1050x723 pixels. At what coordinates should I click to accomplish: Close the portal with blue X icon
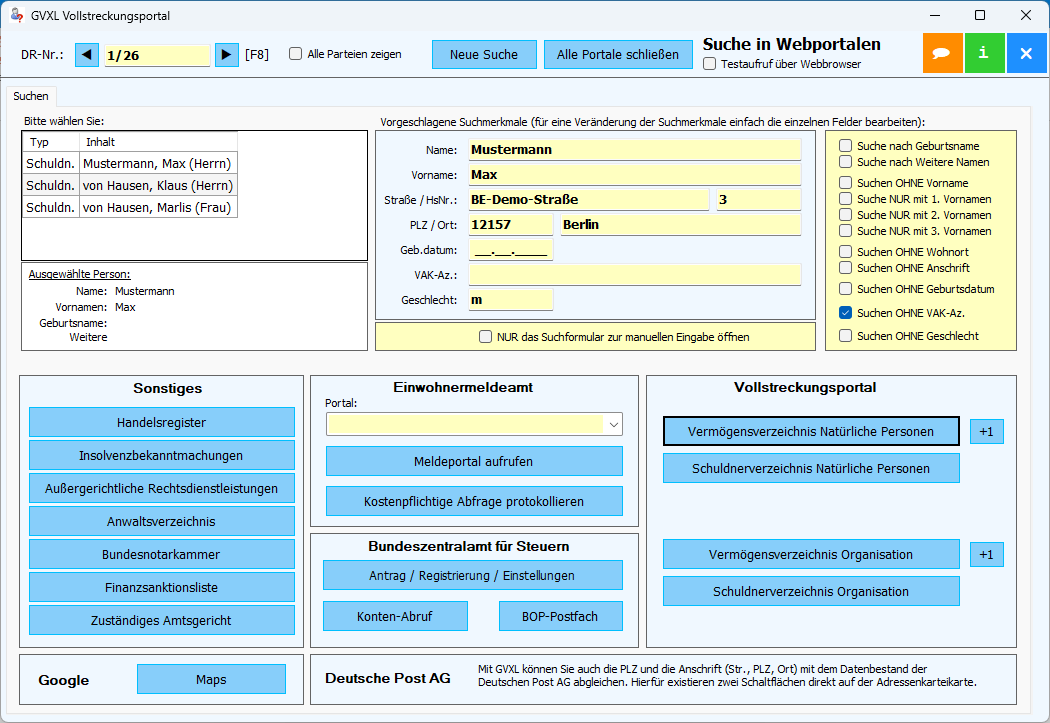coord(1027,53)
